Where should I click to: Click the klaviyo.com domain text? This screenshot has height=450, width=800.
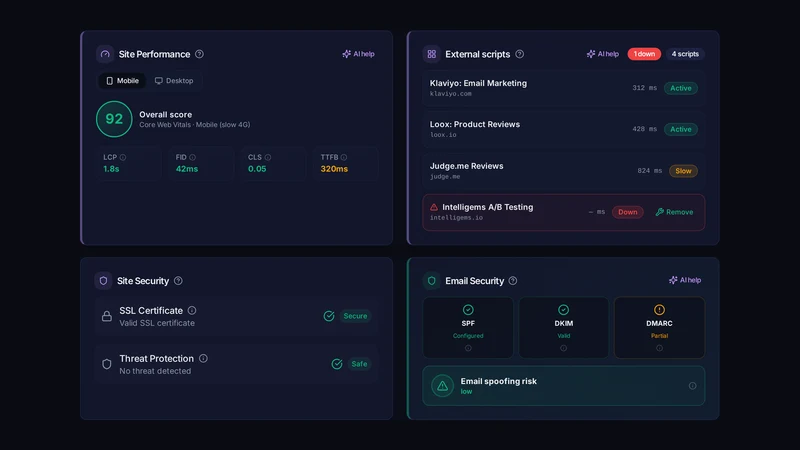pos(451,94)
